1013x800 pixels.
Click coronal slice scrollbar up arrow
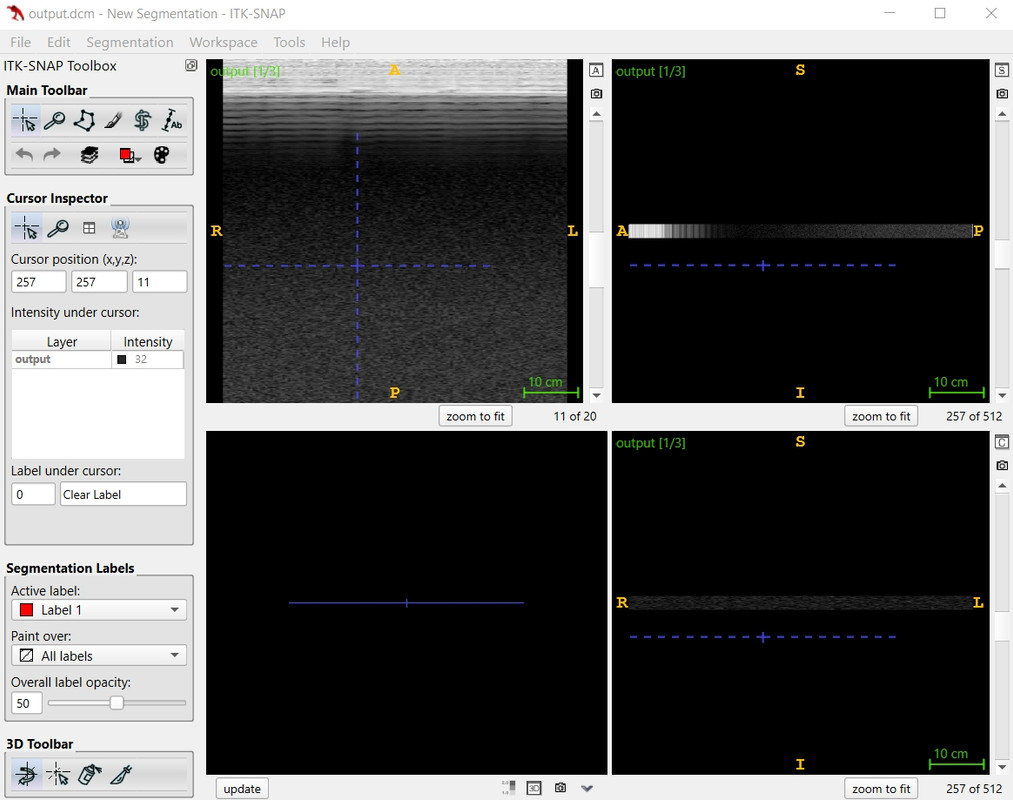1001,485
